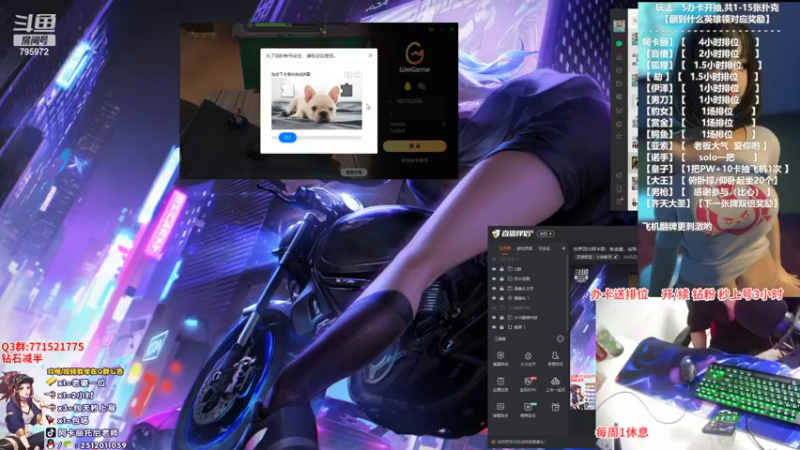Open the cloud-shaped tool in the toolbox
This screenshot has height=450, width=800.
click(555, 381)
